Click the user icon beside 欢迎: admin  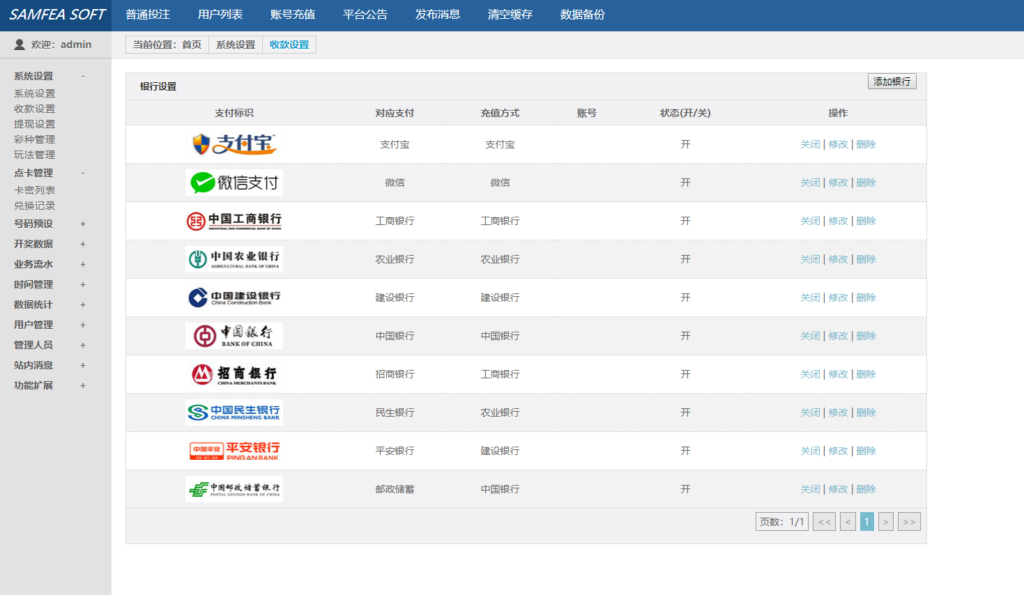coord(20,44)
